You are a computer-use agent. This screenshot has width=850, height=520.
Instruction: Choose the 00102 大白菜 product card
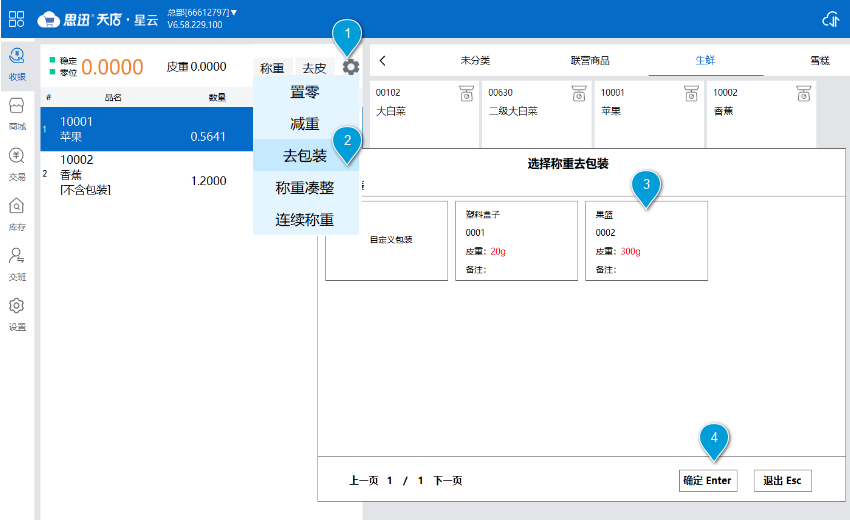coord(424,113)
